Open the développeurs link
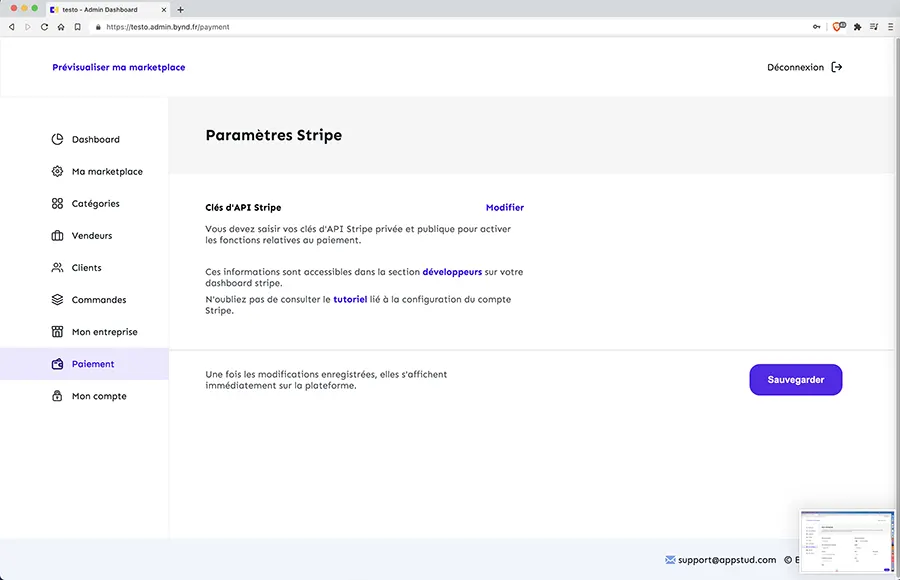 tap(452, 272)
